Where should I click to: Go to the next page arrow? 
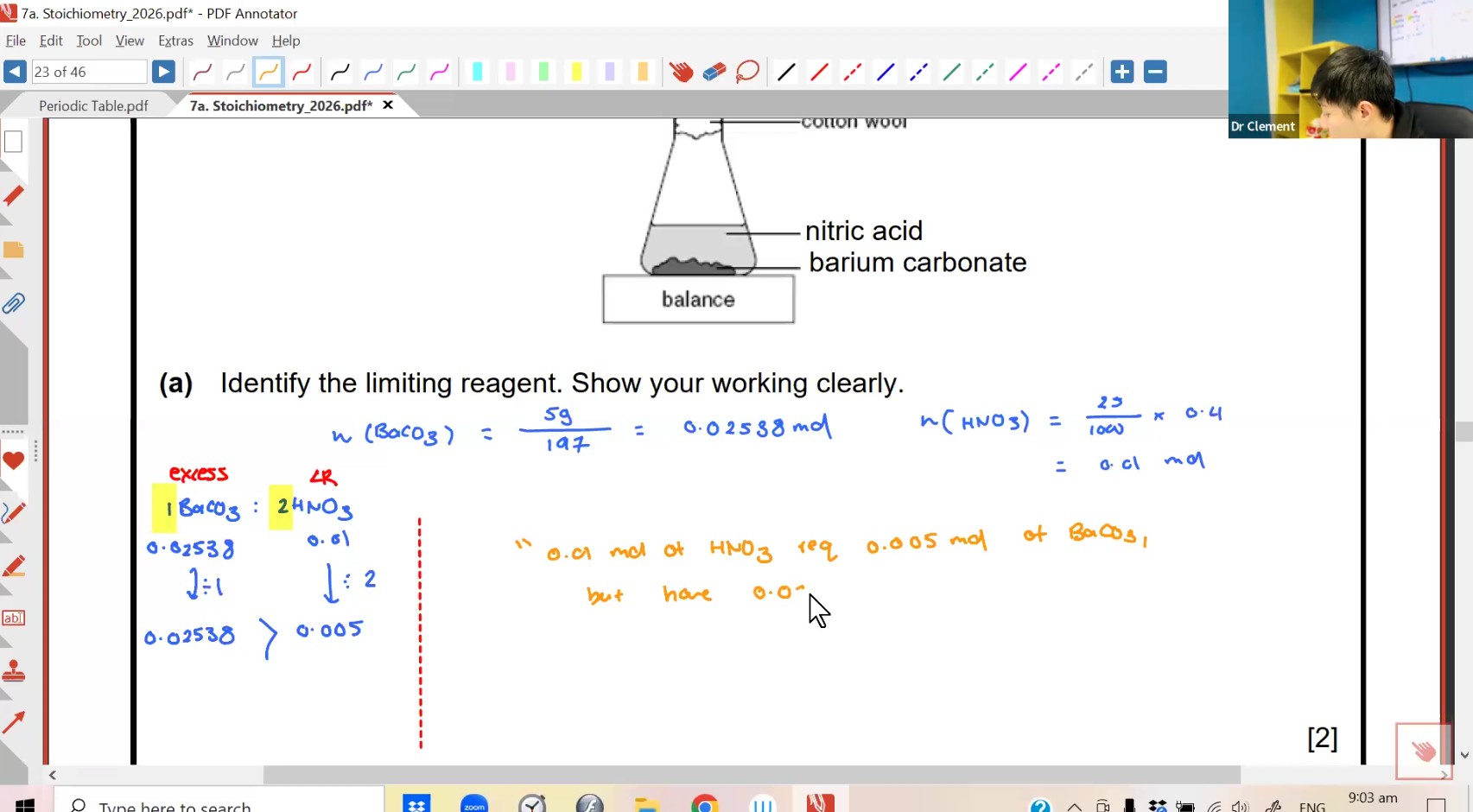coord(163,72)
